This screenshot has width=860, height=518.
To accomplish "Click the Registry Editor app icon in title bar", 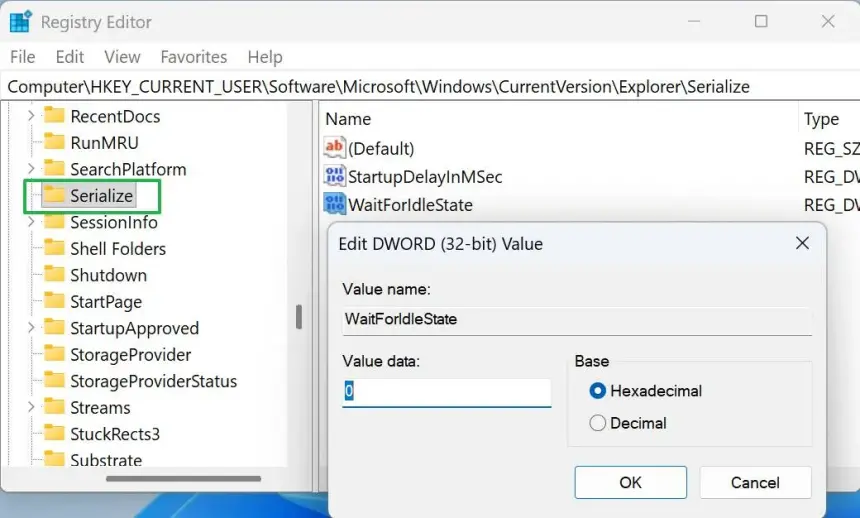I will [x=20, y=21].
